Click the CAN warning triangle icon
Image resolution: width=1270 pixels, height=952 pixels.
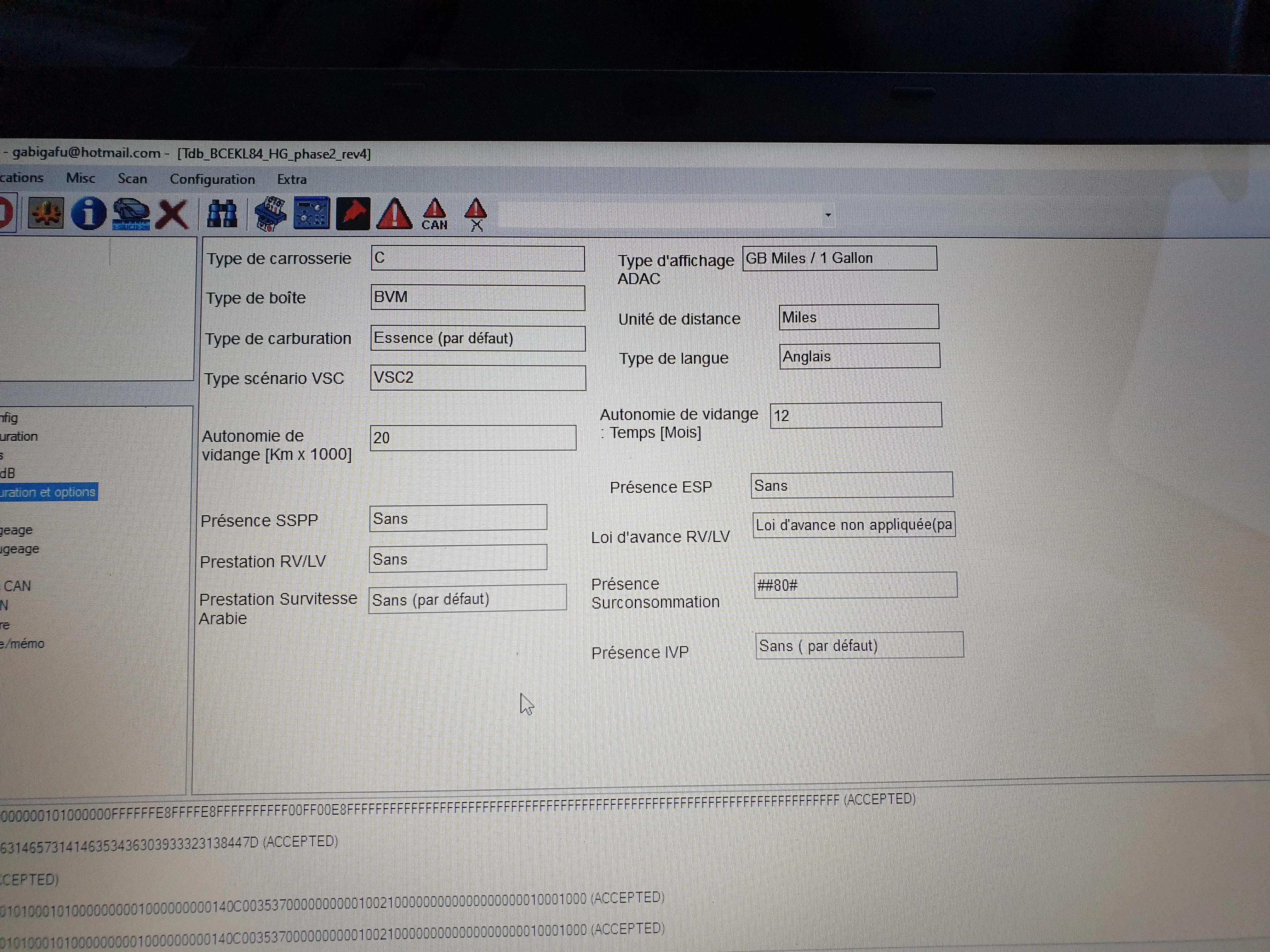coord(435,215)
